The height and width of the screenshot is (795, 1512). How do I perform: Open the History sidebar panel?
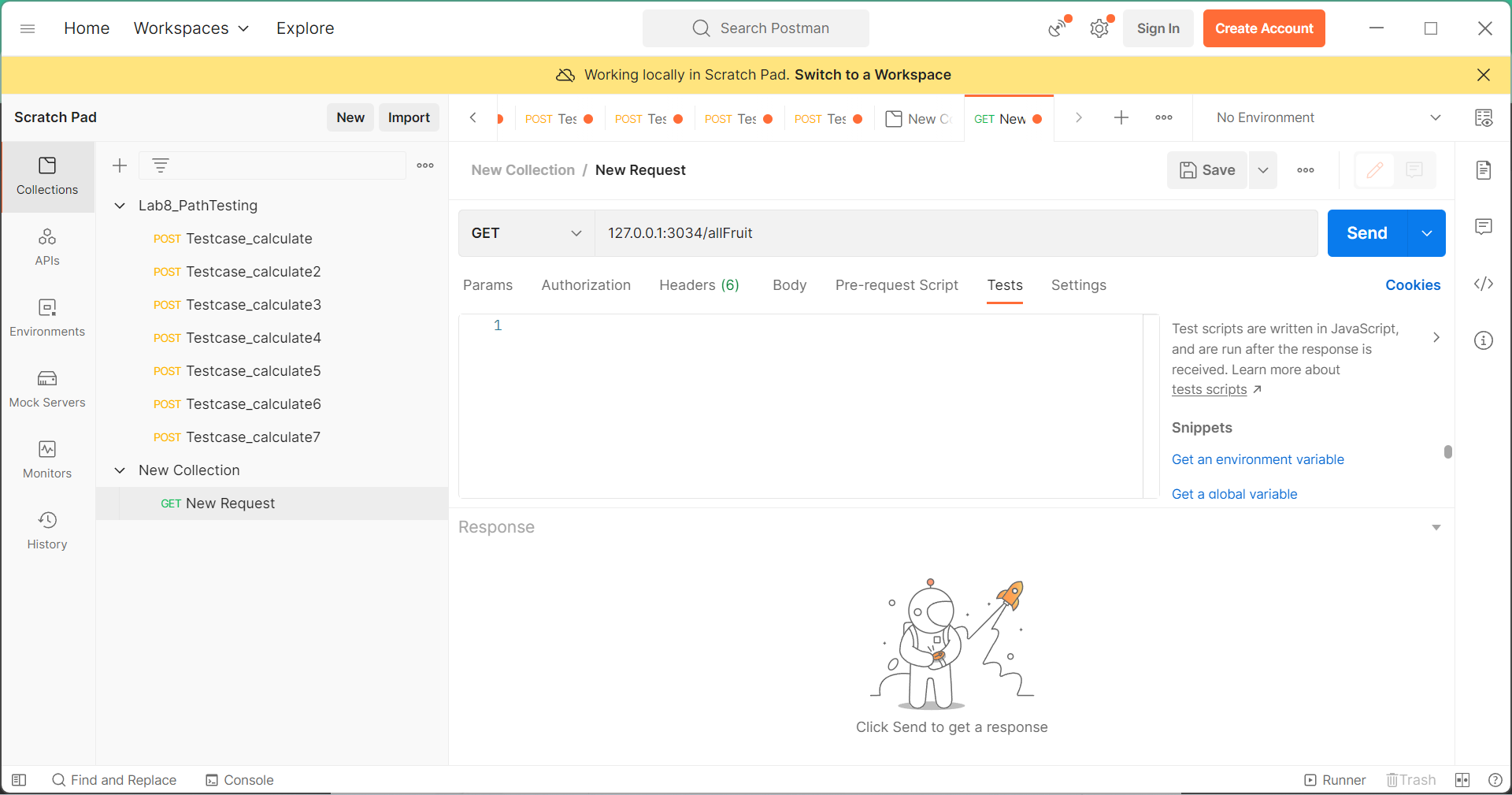[x=47, y=530]
